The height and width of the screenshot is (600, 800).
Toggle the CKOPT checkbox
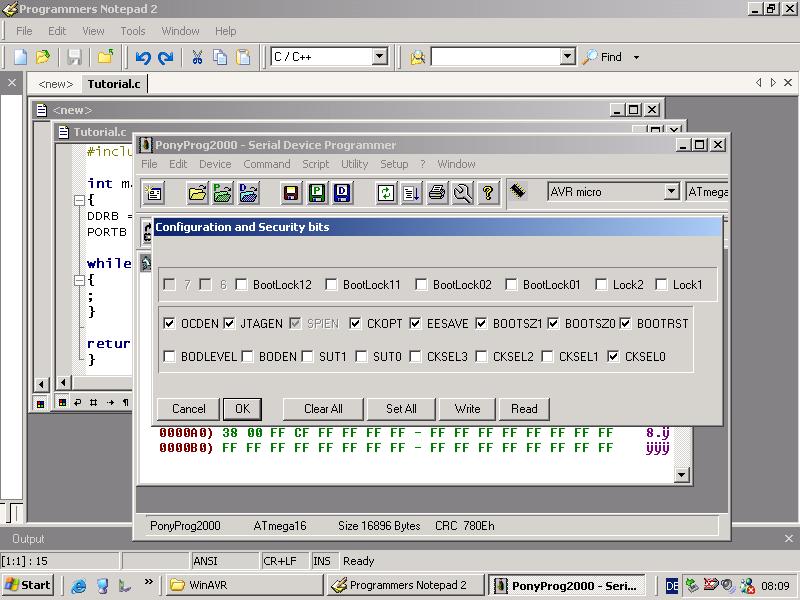355,323
